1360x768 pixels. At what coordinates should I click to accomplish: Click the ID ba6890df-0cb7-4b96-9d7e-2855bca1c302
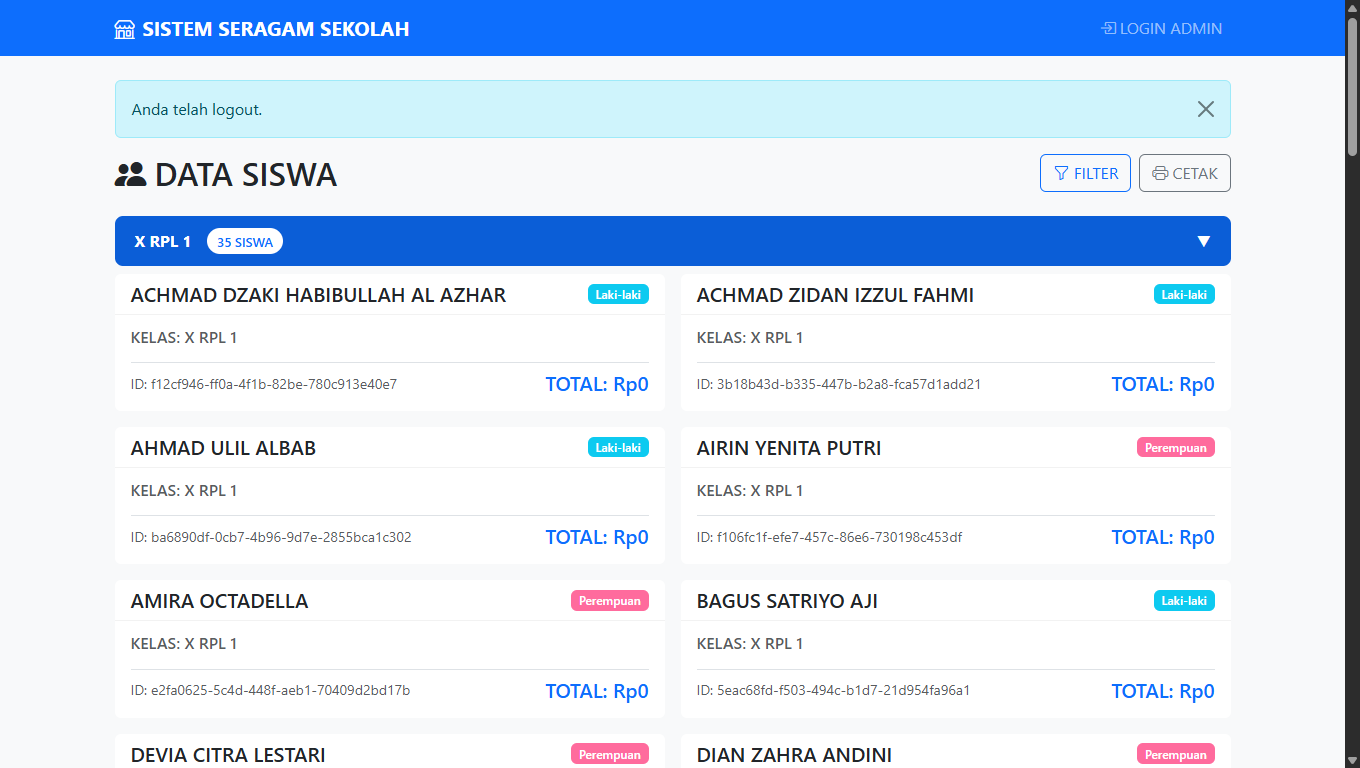click(271, 537)
